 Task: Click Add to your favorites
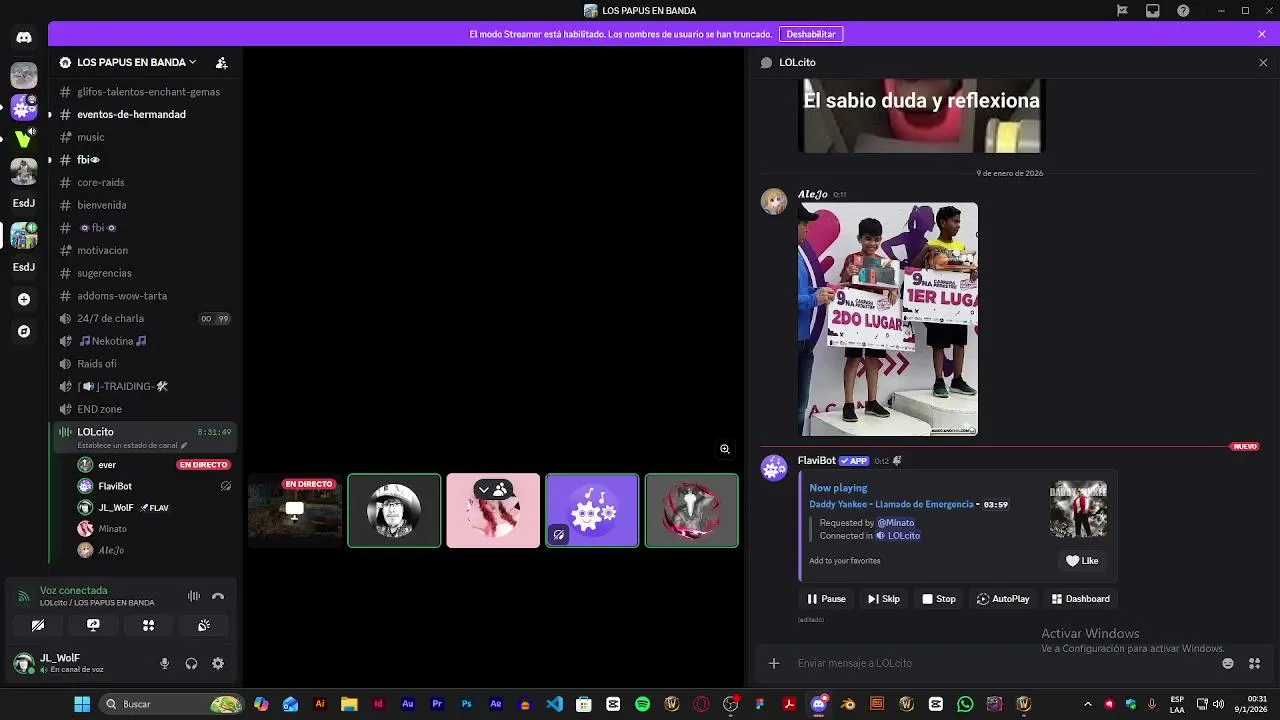coord(845,561)
